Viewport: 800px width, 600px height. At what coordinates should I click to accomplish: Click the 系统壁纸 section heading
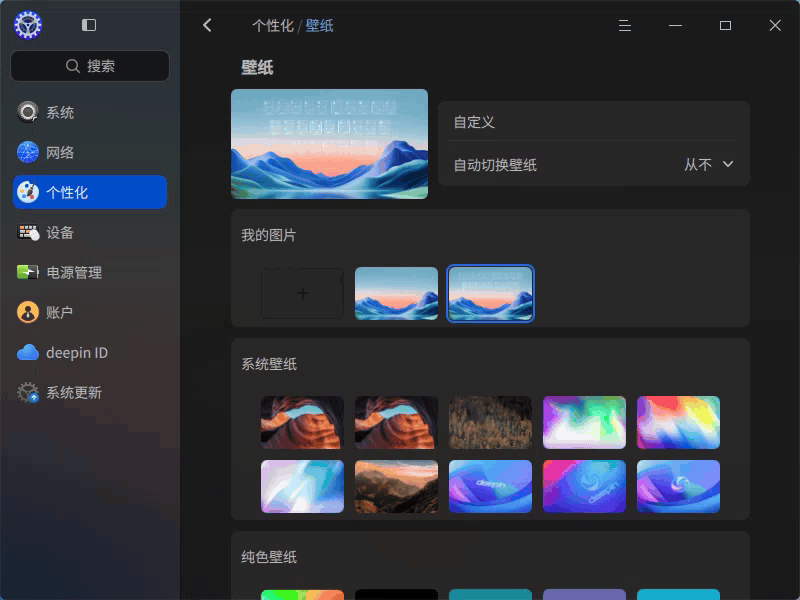coord(269,364)
